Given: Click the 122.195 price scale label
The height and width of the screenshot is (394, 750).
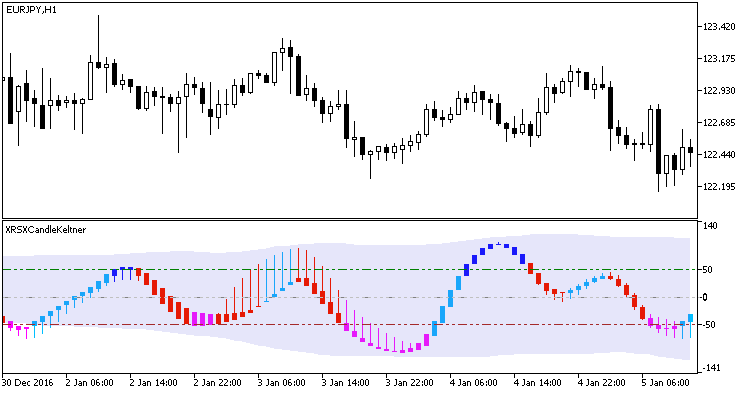Looking at the screenshot, I should pyautogui.click(x=719, y=187).
